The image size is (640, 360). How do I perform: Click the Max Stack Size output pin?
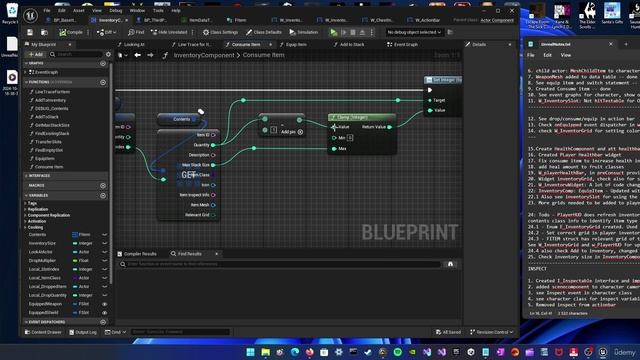[213, 165]
